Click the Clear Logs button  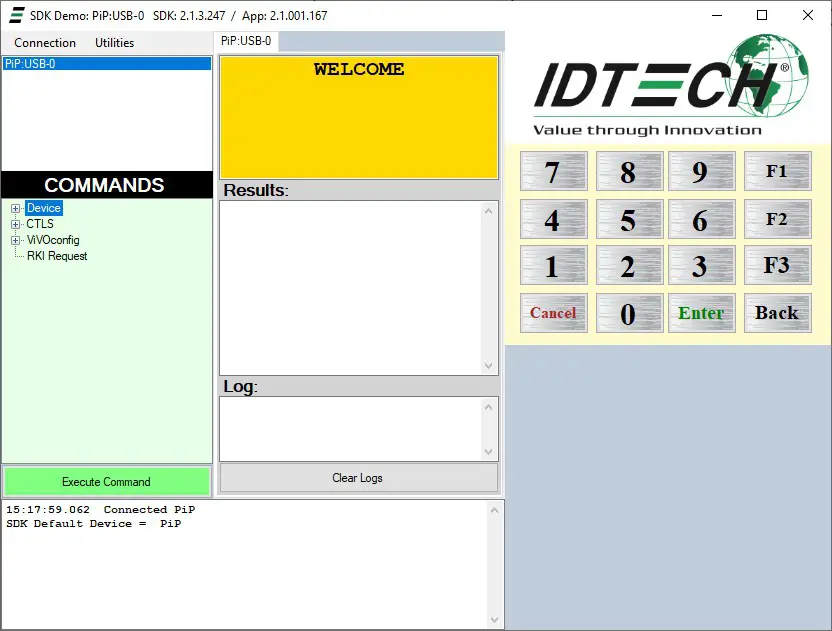point(357,478)
